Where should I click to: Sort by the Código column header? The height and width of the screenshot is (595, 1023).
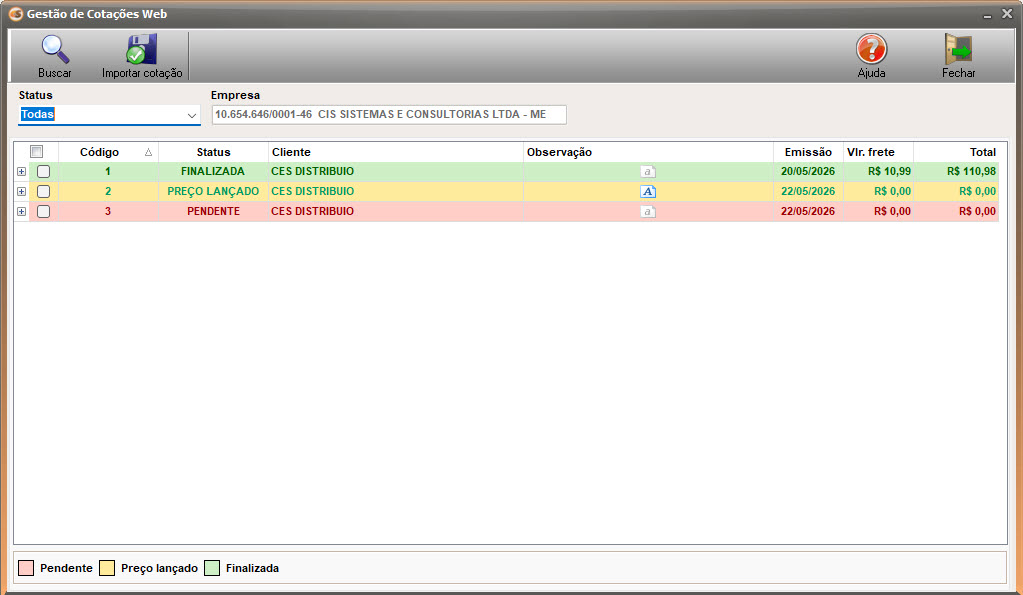pyautogui.click(x=108, y=152)
